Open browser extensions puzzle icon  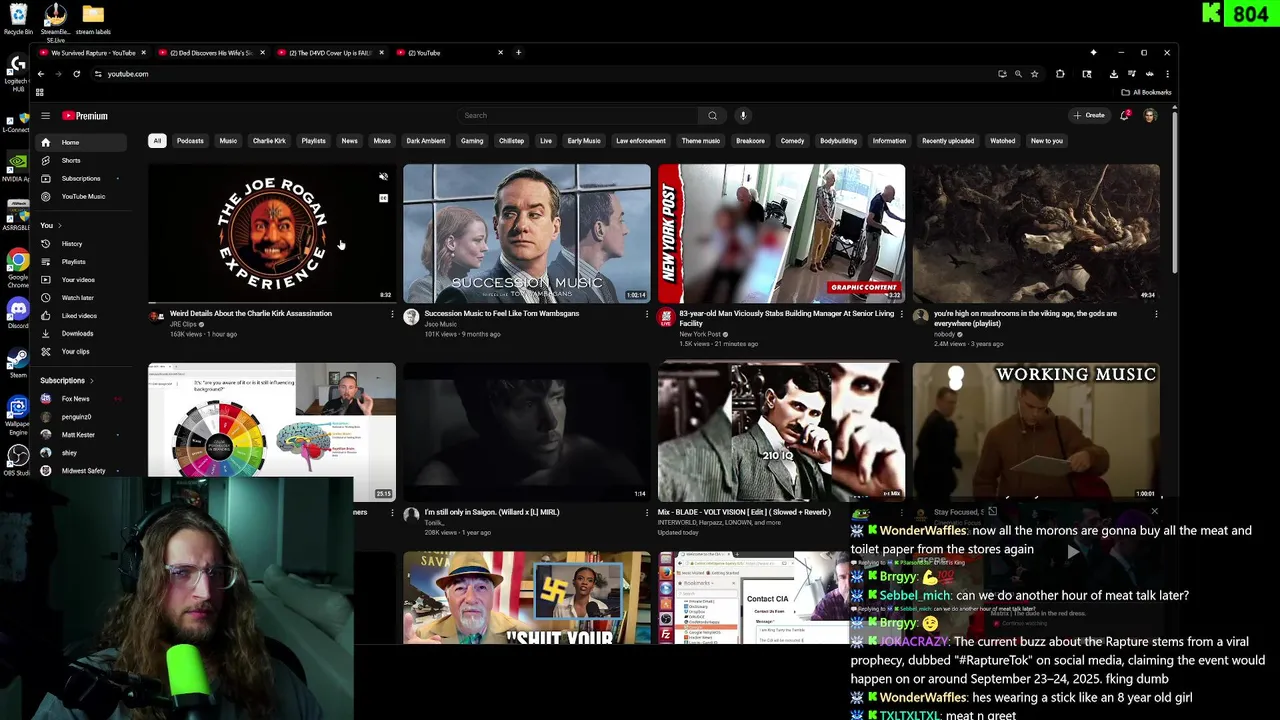coord(1060,74)
